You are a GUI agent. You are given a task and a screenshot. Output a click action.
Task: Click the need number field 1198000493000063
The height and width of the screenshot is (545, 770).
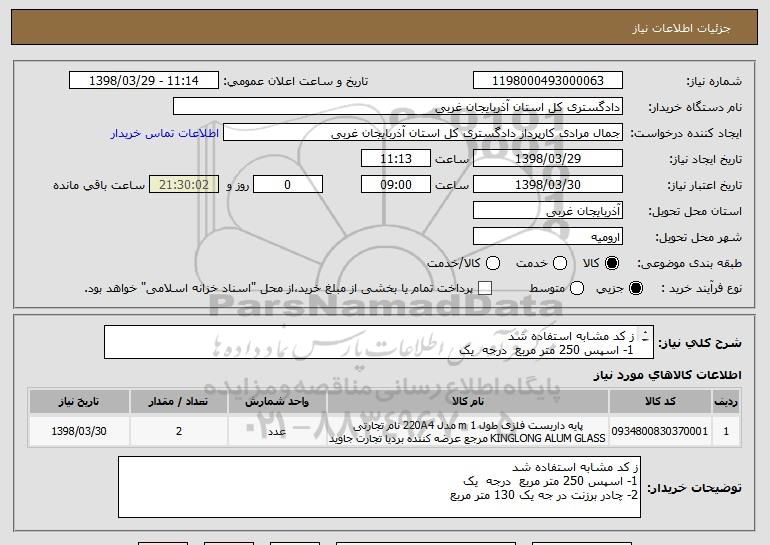coord(548,81)
